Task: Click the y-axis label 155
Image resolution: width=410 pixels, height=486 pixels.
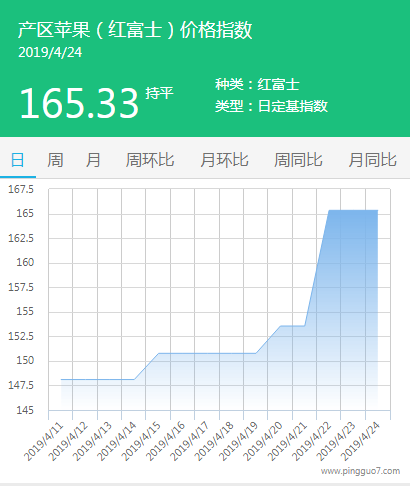Action: (25, 311)
